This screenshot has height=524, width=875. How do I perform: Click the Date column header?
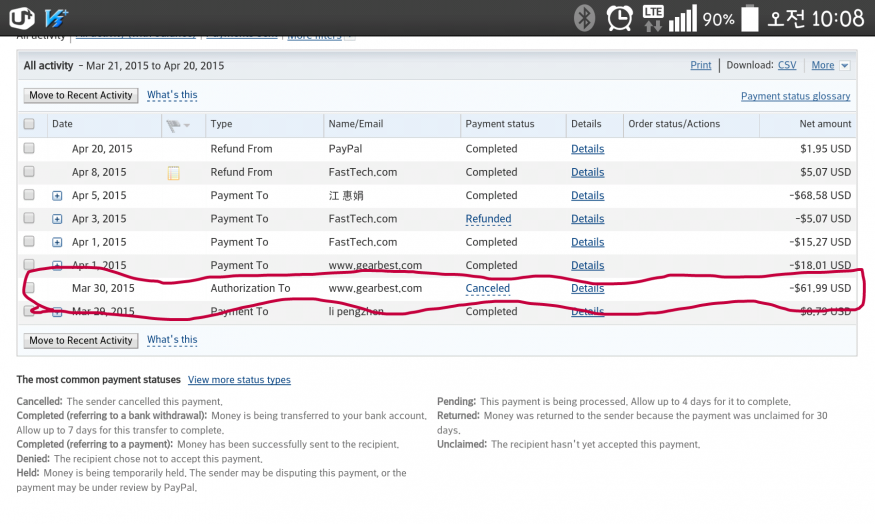[62, 124]
